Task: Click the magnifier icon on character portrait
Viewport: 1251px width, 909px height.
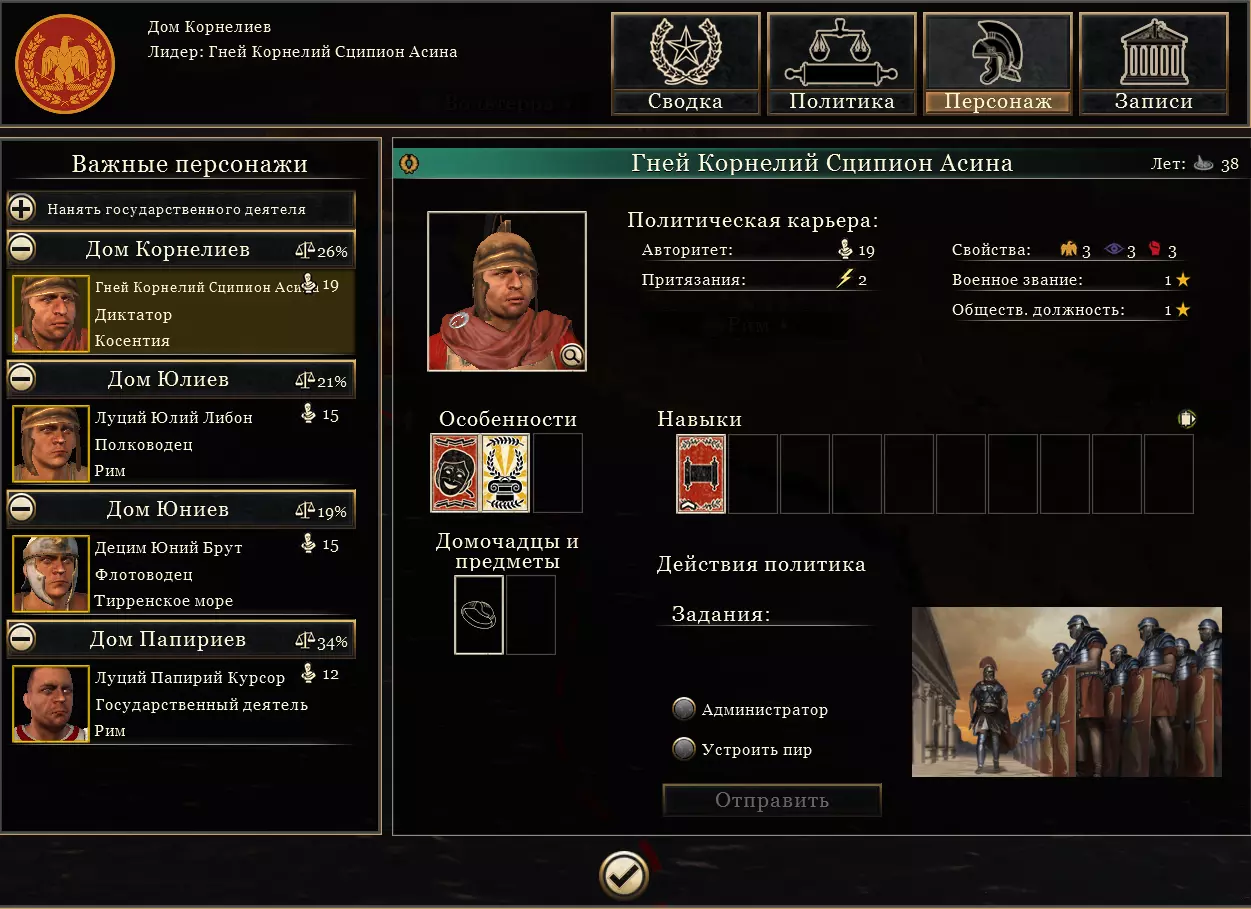Action: (x=571, y=355)
